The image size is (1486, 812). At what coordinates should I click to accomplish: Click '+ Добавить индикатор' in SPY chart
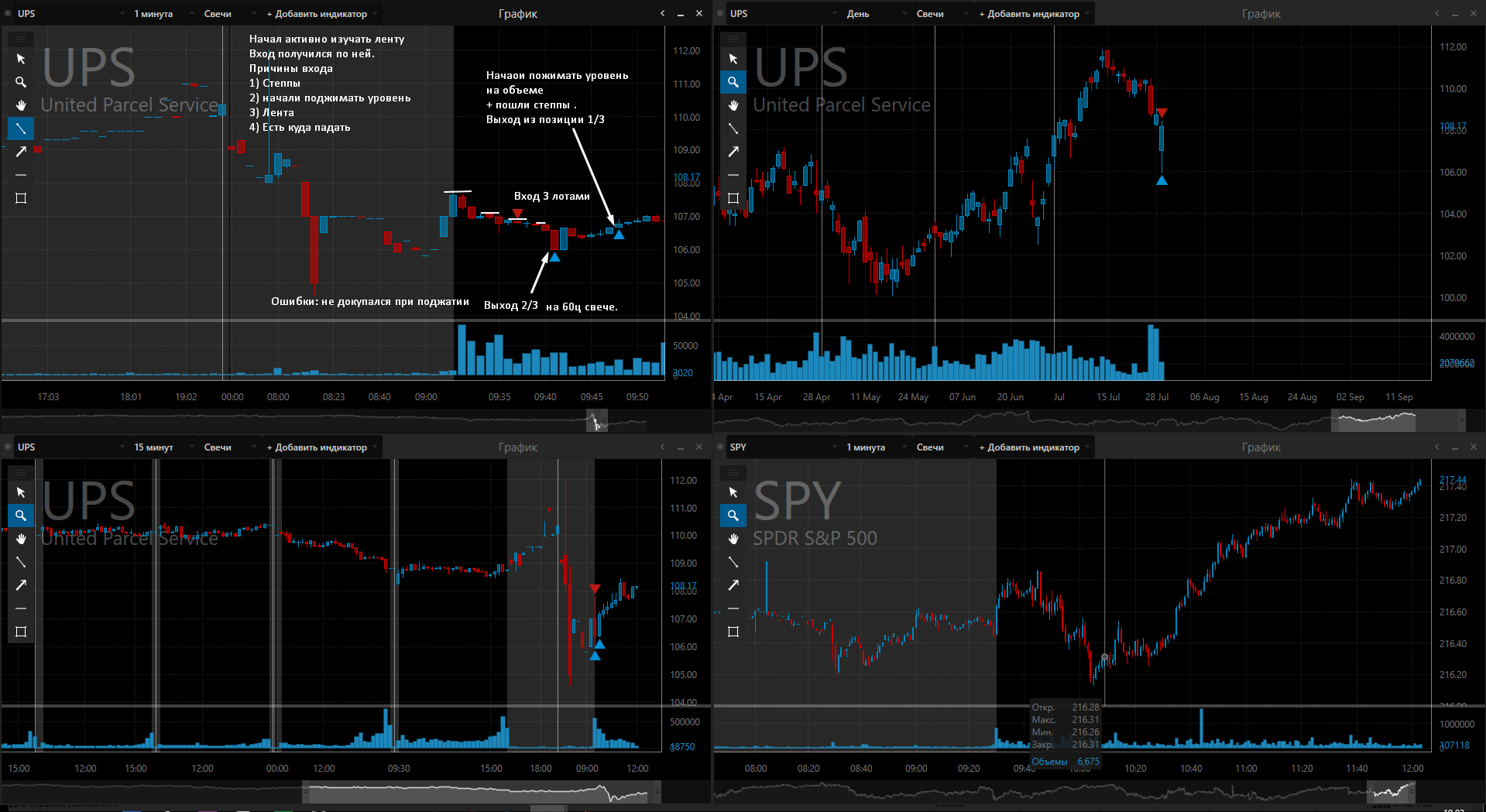coord(1033,447)
